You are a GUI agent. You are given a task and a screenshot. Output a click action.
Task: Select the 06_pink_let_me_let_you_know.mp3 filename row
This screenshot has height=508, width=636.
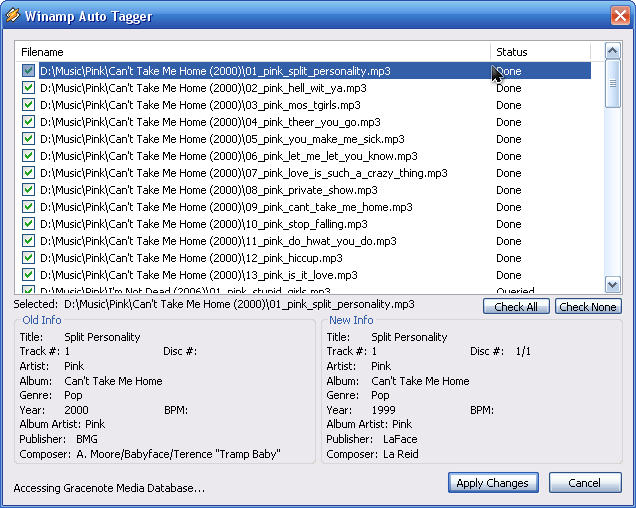point(229,156)
